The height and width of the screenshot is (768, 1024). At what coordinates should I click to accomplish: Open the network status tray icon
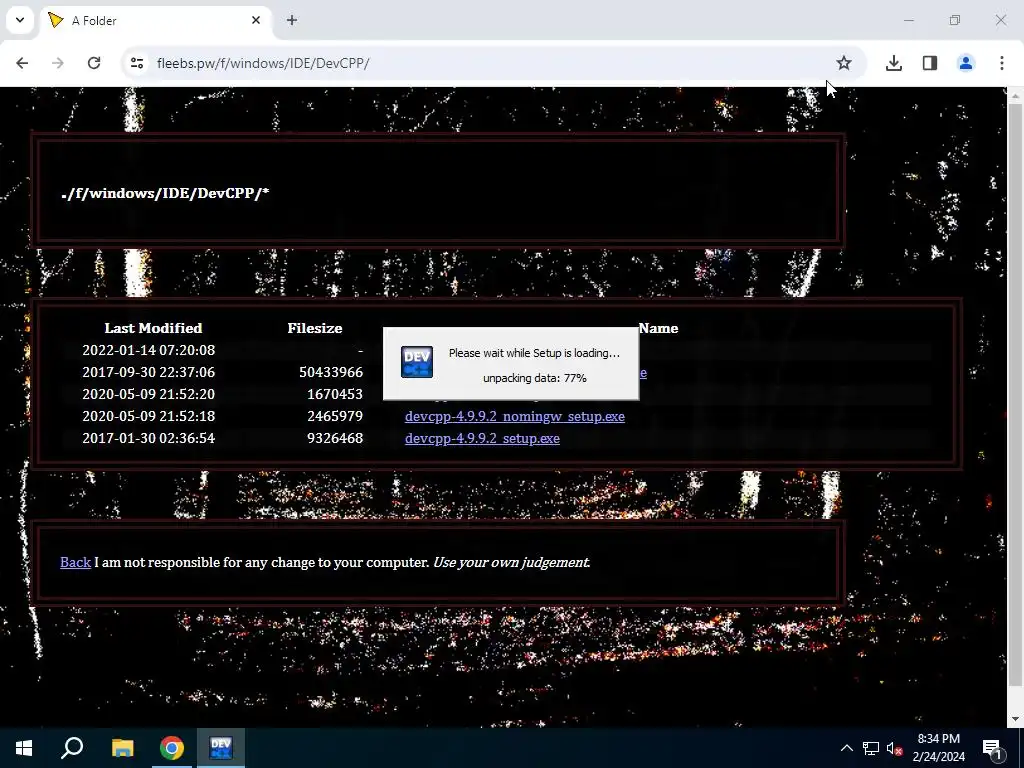click(871, 748)
